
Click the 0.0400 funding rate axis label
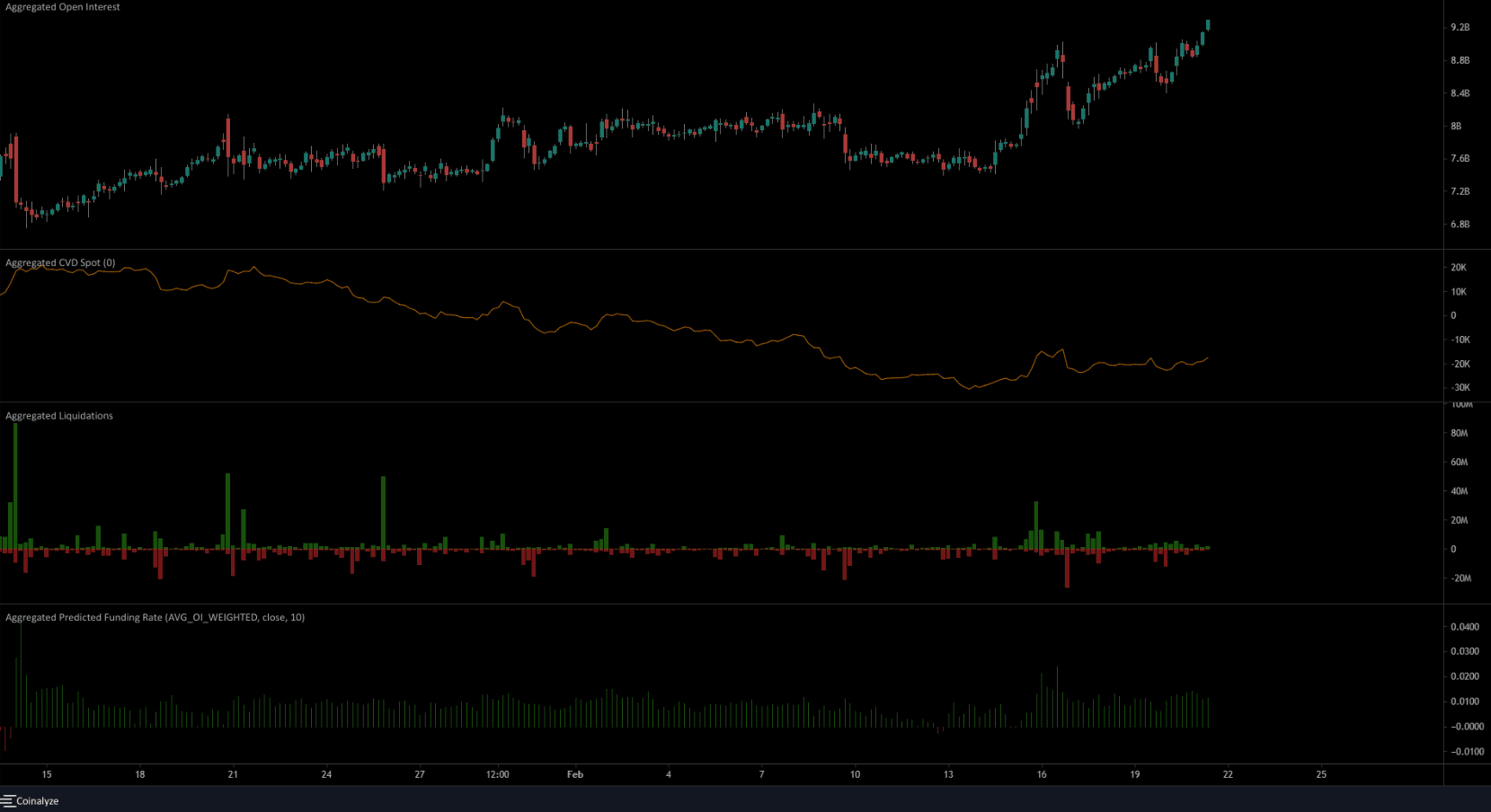[1465, 627]
